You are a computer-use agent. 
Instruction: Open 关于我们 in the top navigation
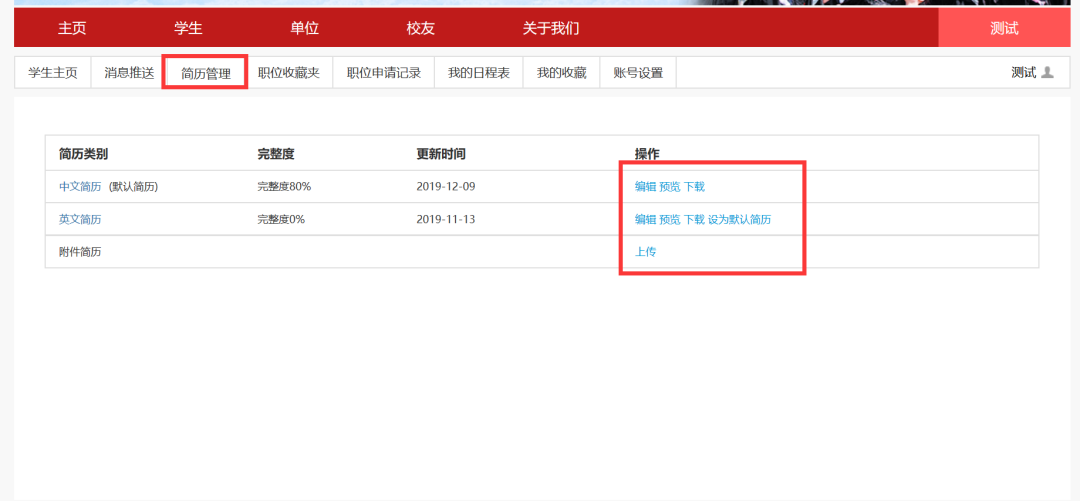tap(550, 28)
